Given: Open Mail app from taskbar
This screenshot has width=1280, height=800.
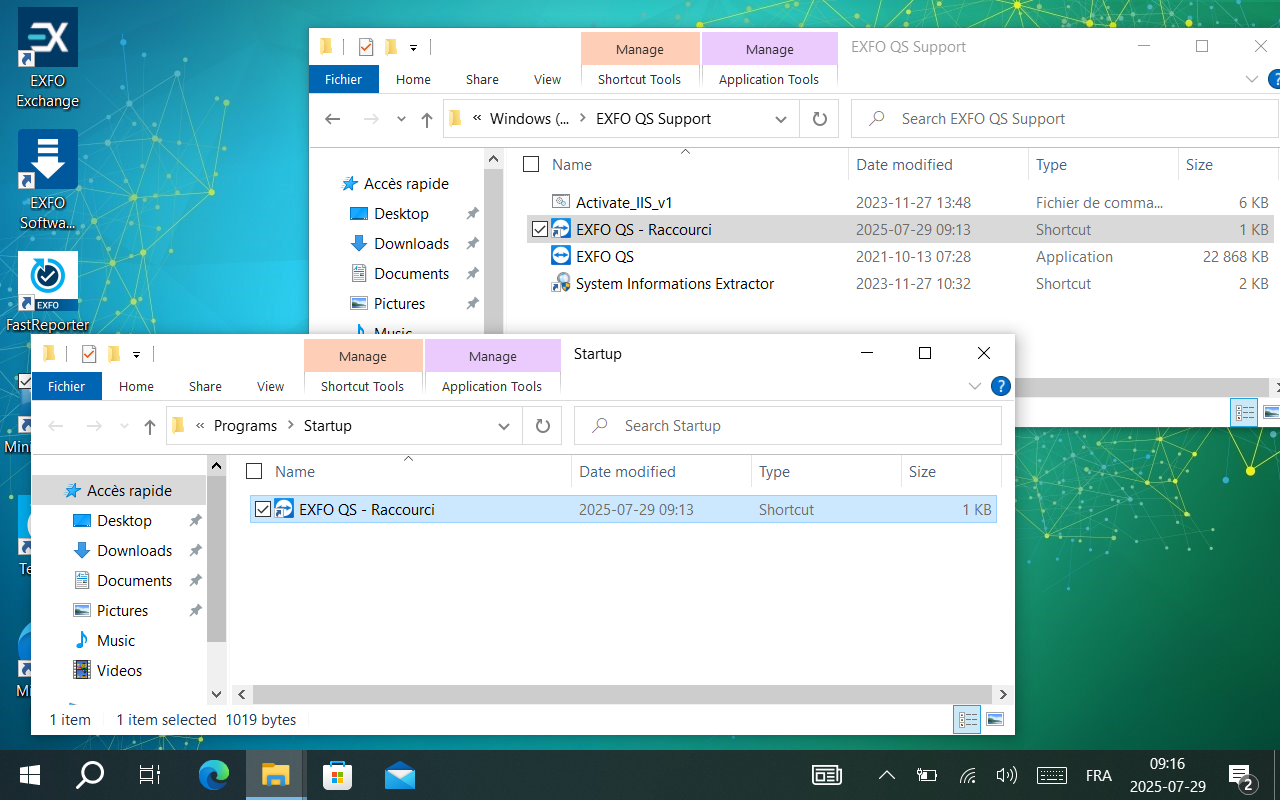Looking at the screenshot, I should click(399, 775).
